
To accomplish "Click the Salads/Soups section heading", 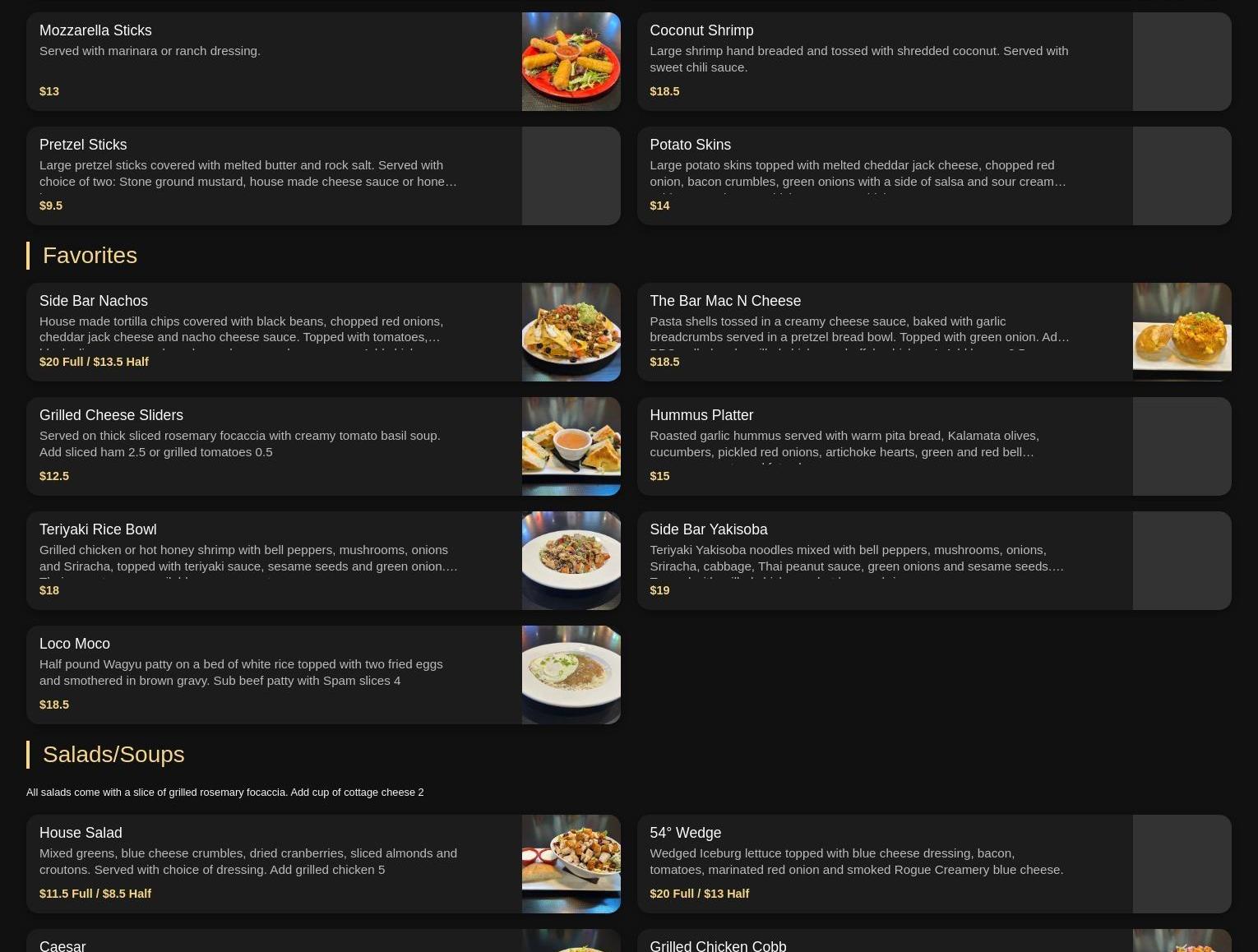I will coord(113,755).
